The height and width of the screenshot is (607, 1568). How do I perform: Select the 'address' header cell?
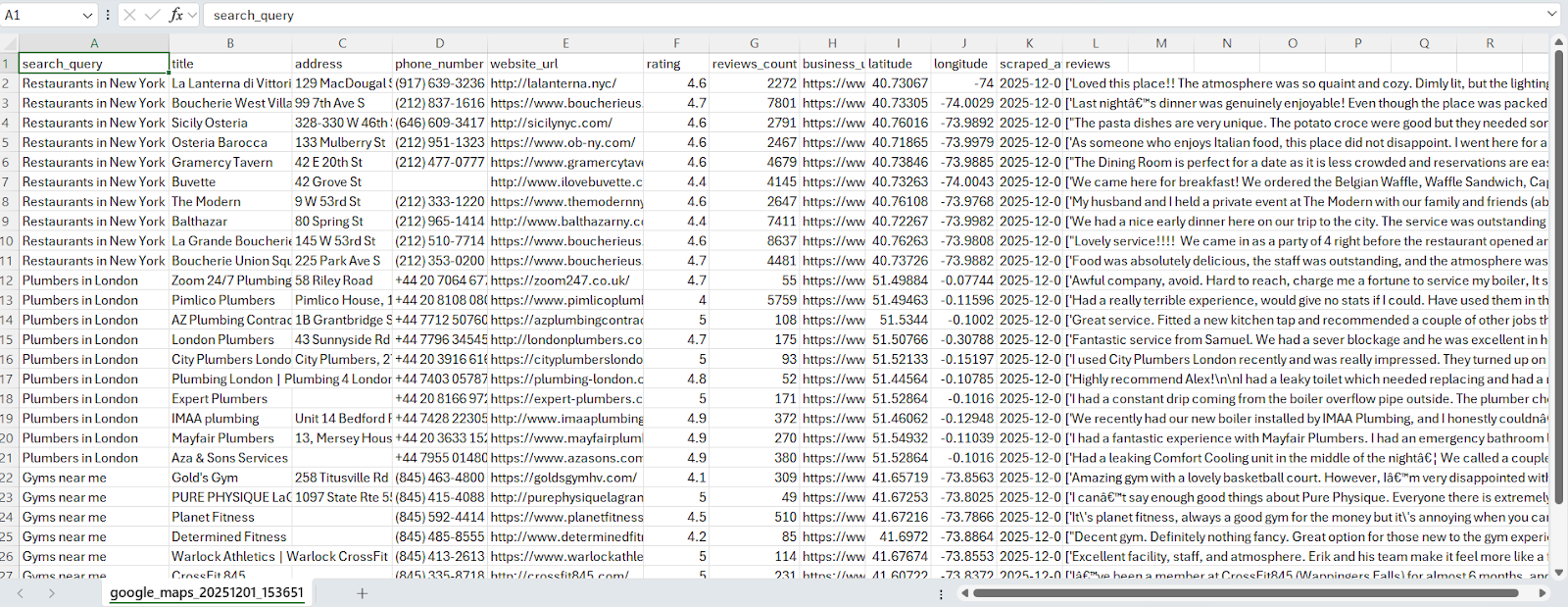342,64
